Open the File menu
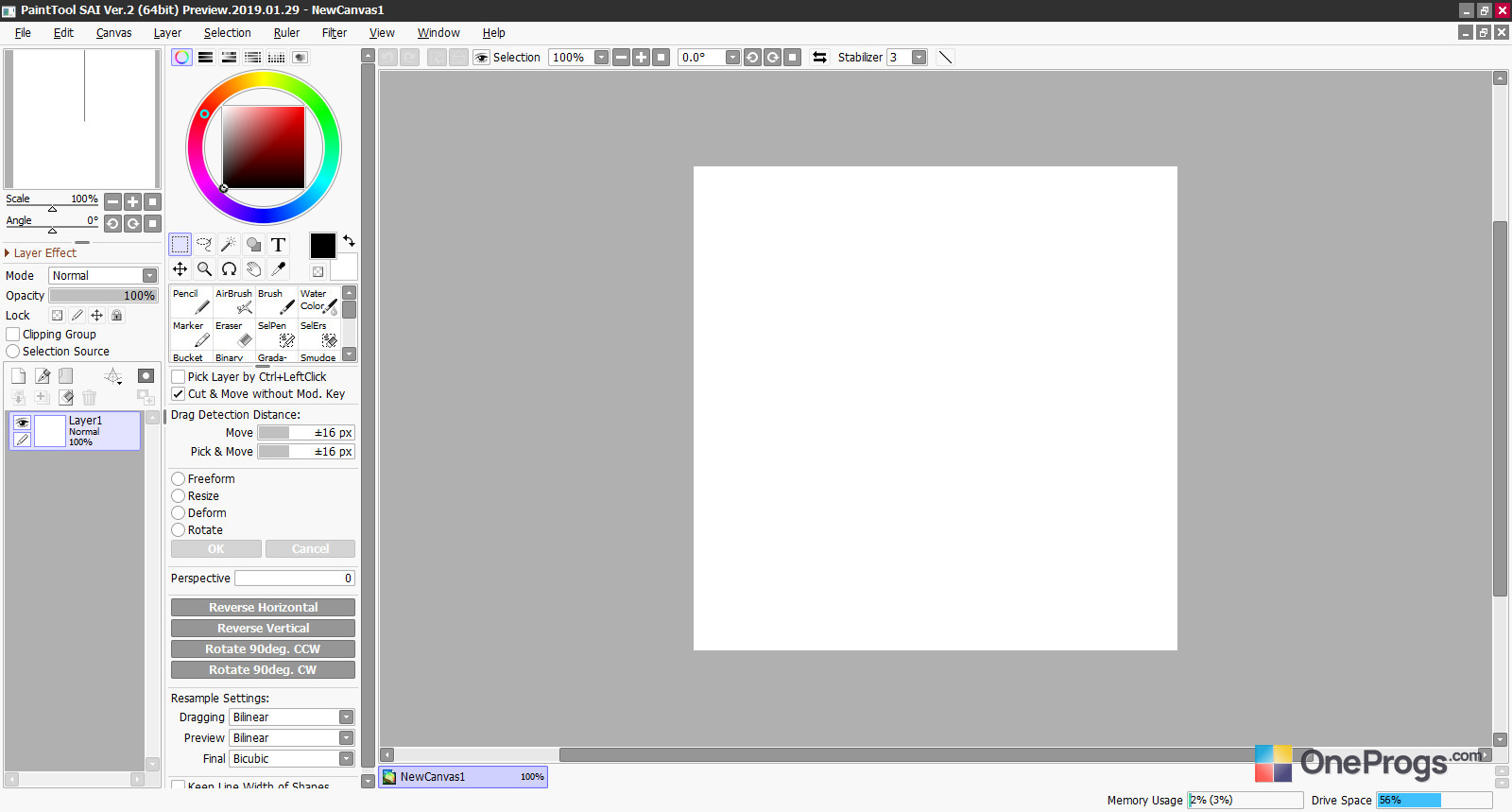 point(23,33)
